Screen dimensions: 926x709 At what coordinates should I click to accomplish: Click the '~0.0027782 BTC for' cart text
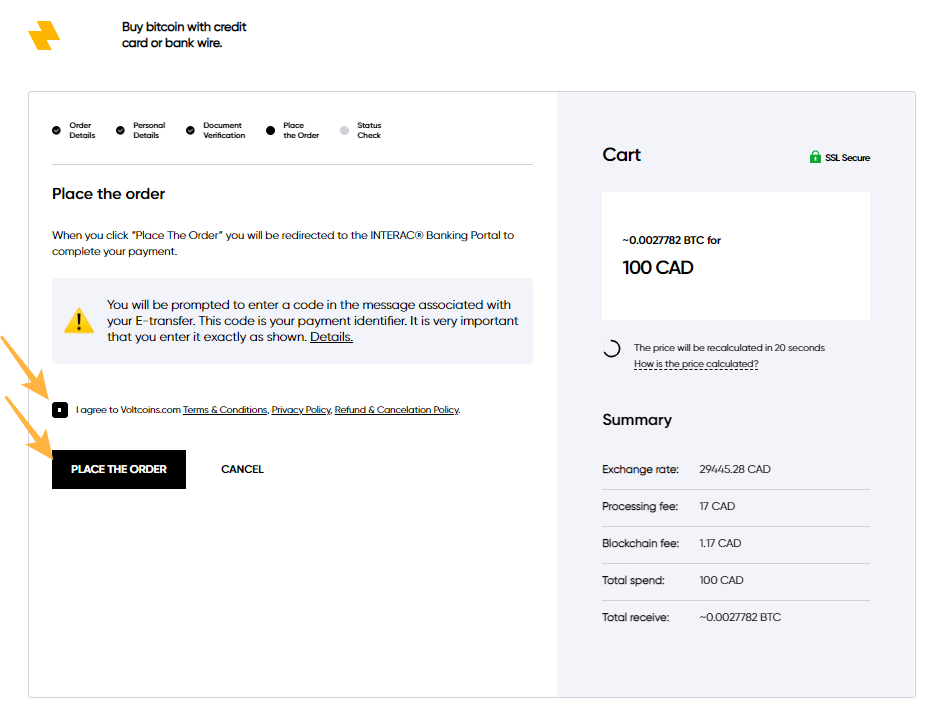(671, 240)
